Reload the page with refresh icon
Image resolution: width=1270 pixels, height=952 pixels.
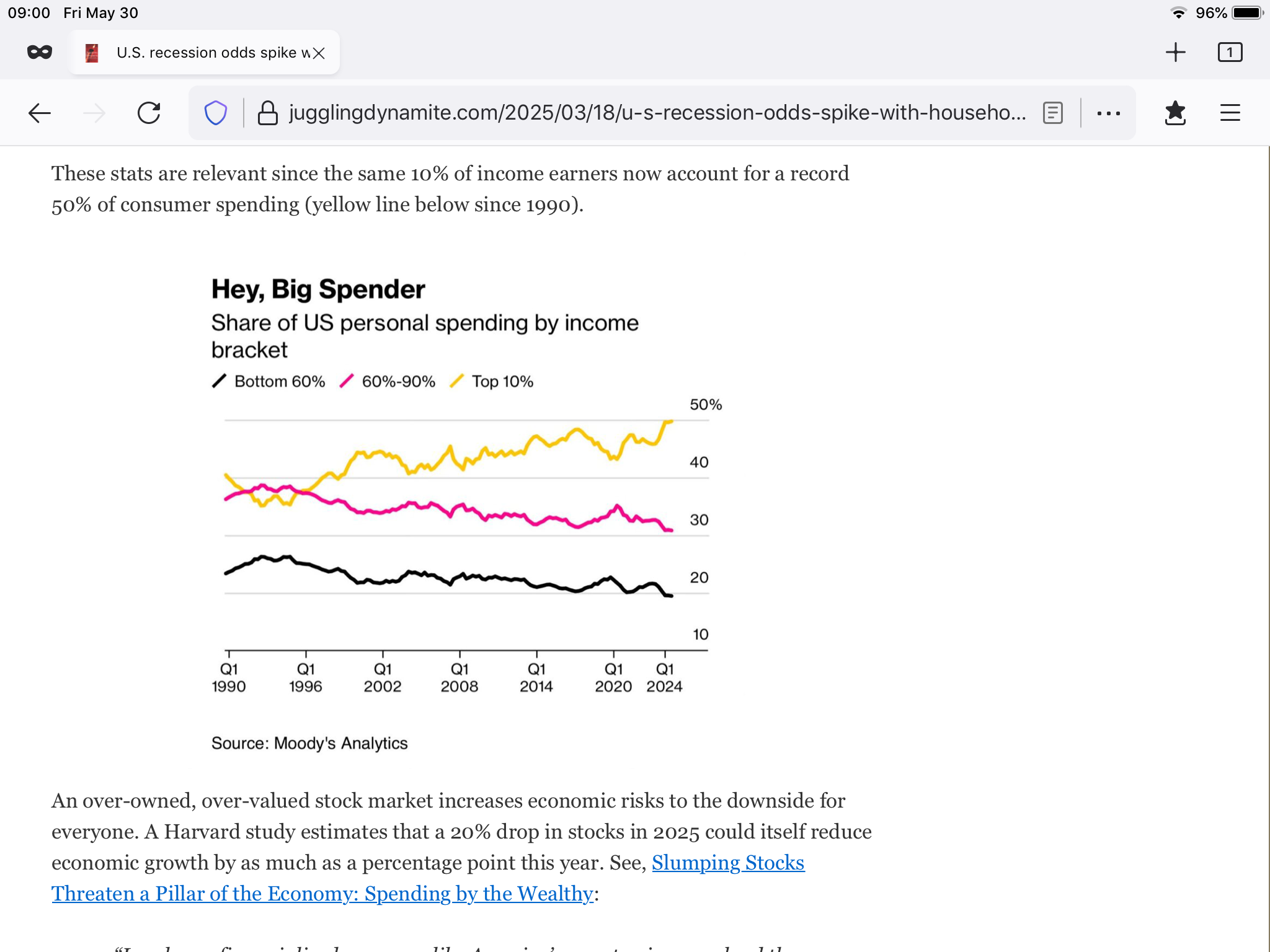click(149, 113)
